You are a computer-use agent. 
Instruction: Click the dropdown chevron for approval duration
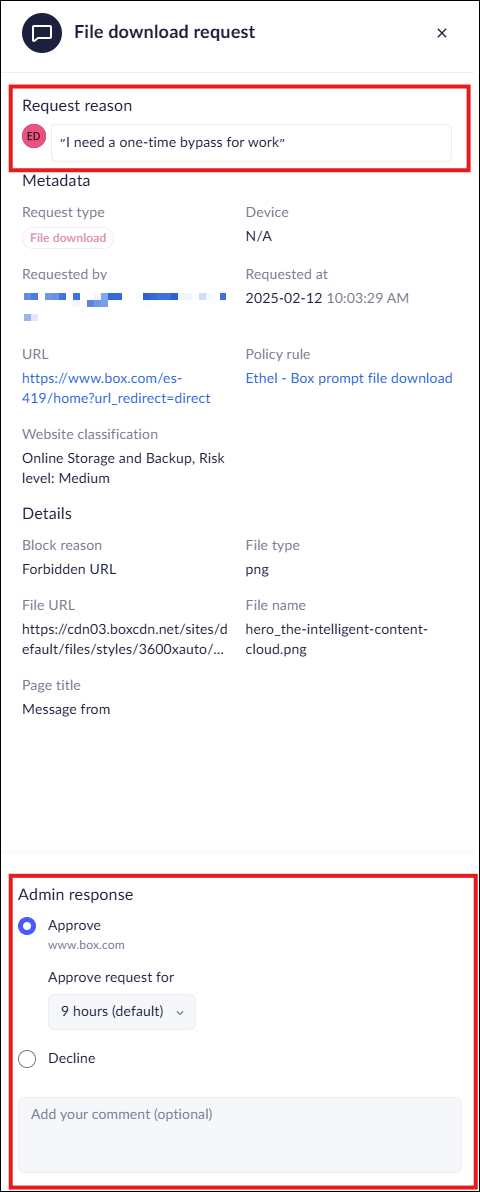(x=180, y=1013)
